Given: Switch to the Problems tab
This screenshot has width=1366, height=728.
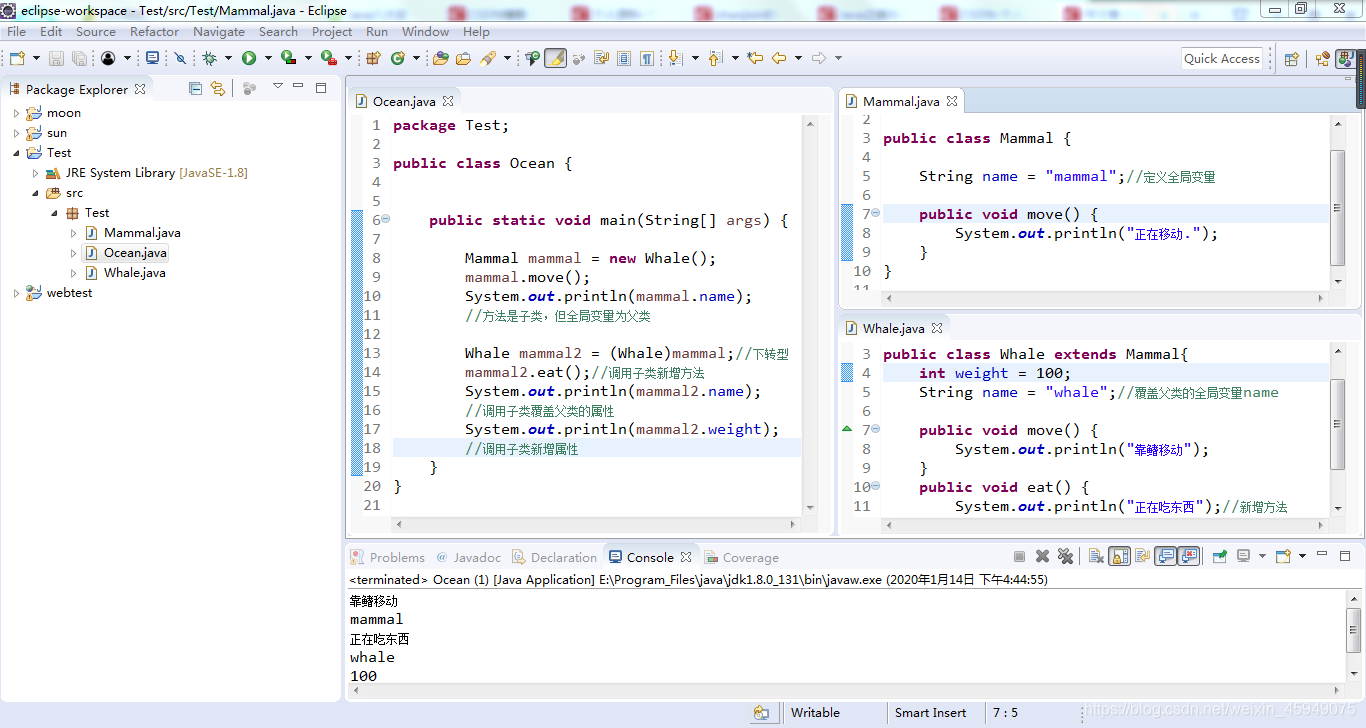Looking at the screenshot, I should click(388, 558).
